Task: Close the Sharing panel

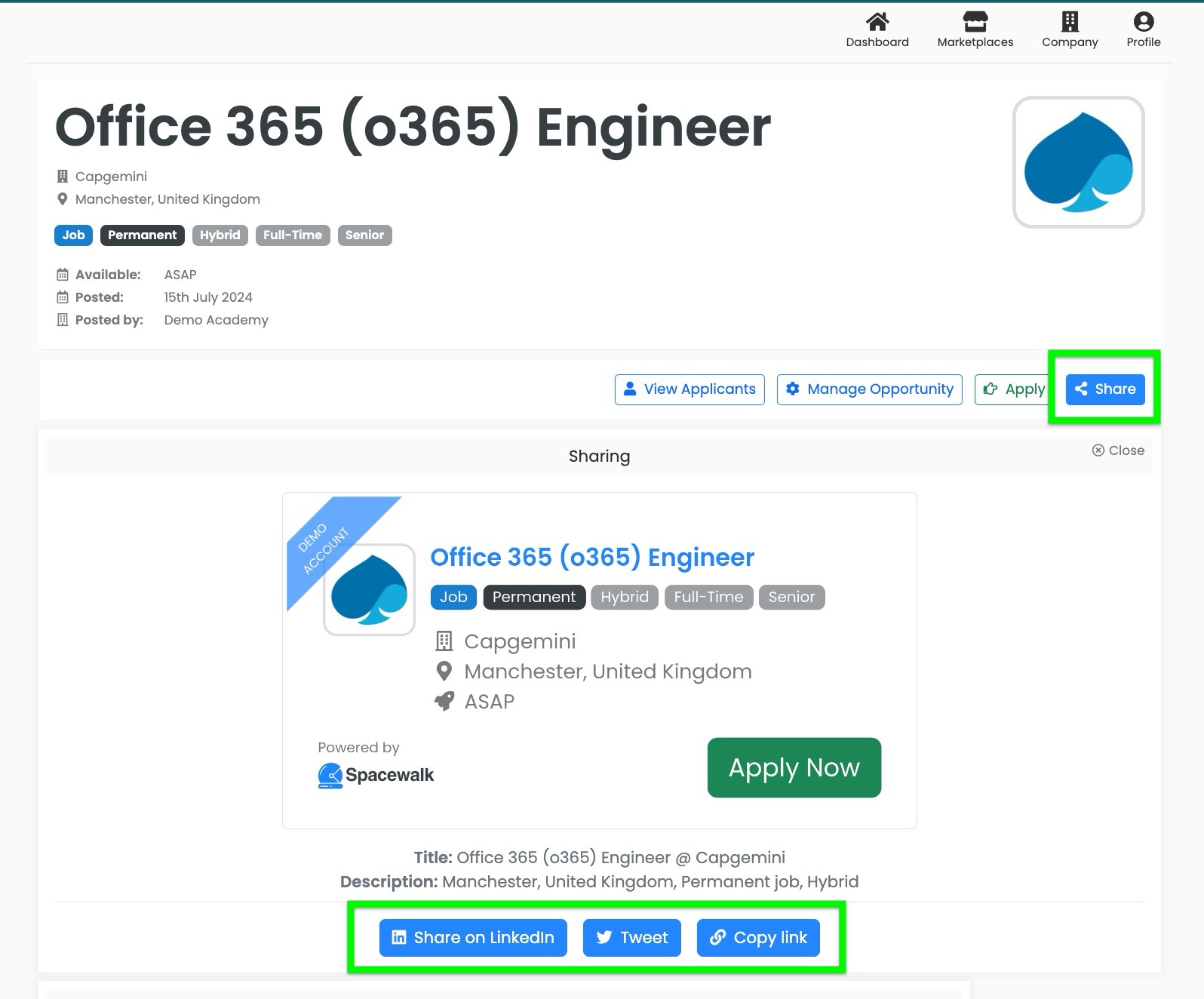Action: click(x=1118, y=450)
